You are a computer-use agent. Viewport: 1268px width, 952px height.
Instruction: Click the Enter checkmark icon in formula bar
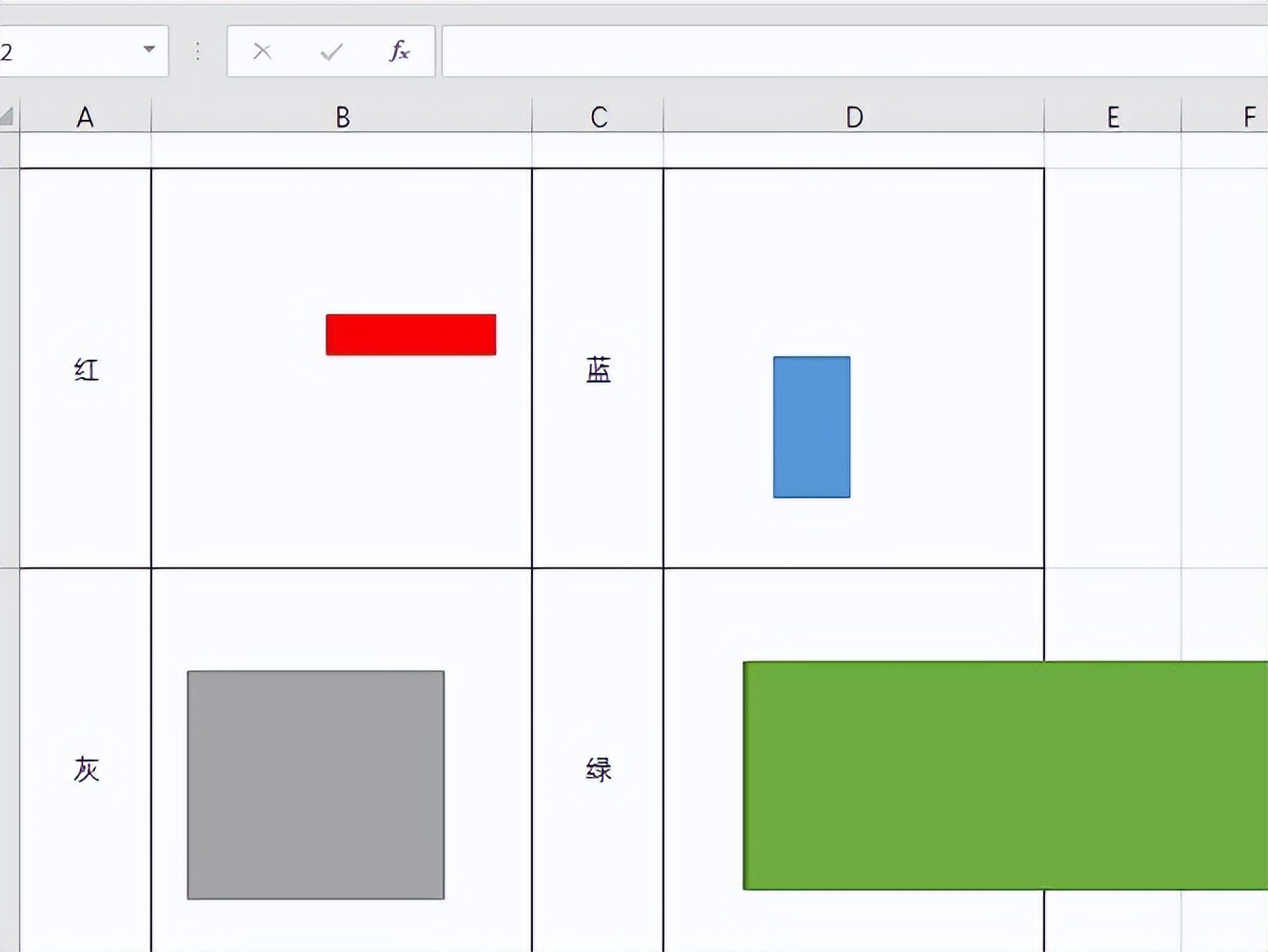click(x=331, y=51)
